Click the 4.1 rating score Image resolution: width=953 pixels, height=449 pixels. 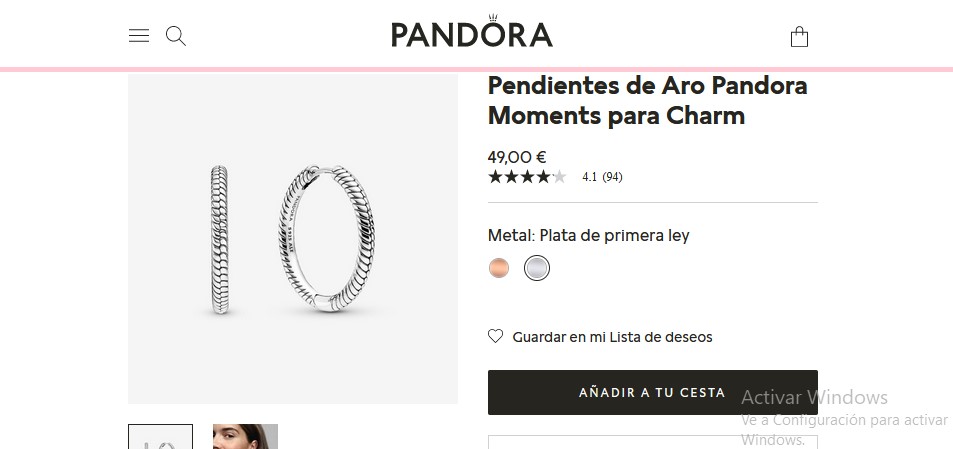[x=589, y=177]
